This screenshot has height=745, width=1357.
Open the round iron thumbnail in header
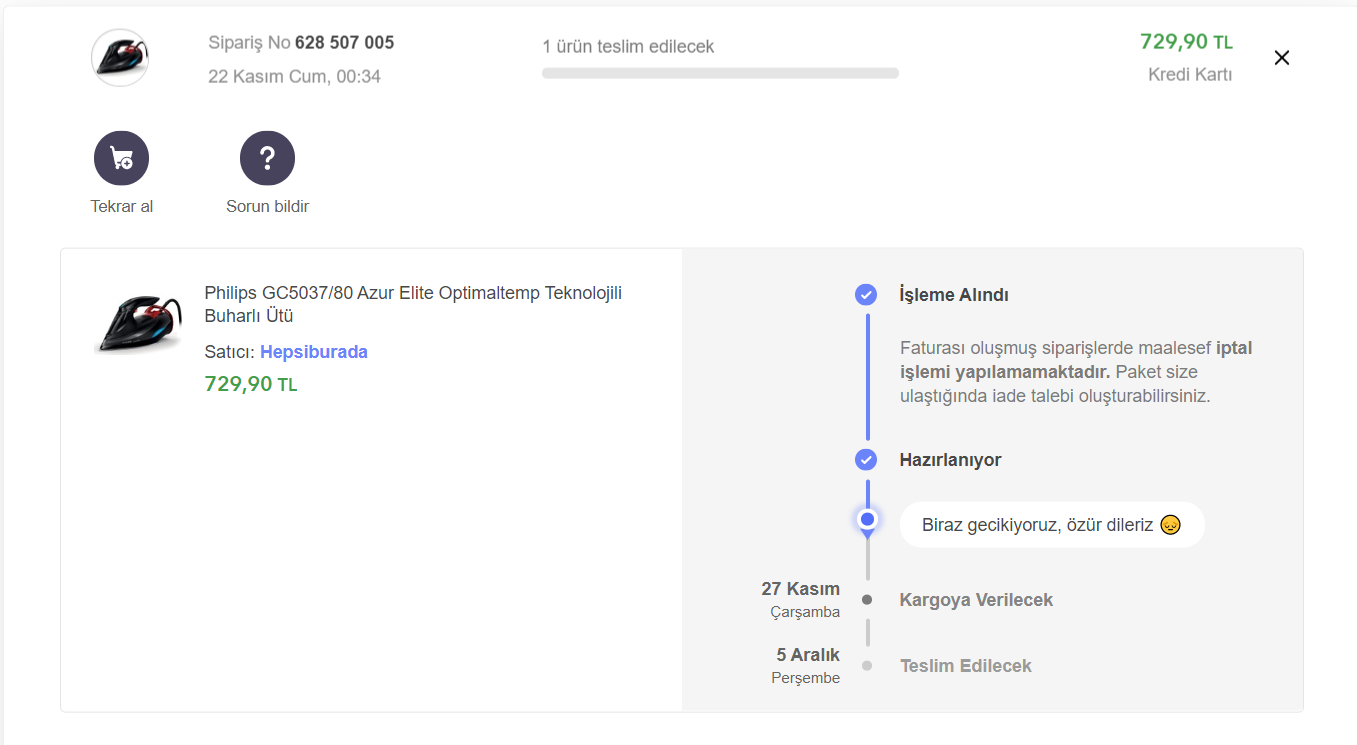pos(120,57)
